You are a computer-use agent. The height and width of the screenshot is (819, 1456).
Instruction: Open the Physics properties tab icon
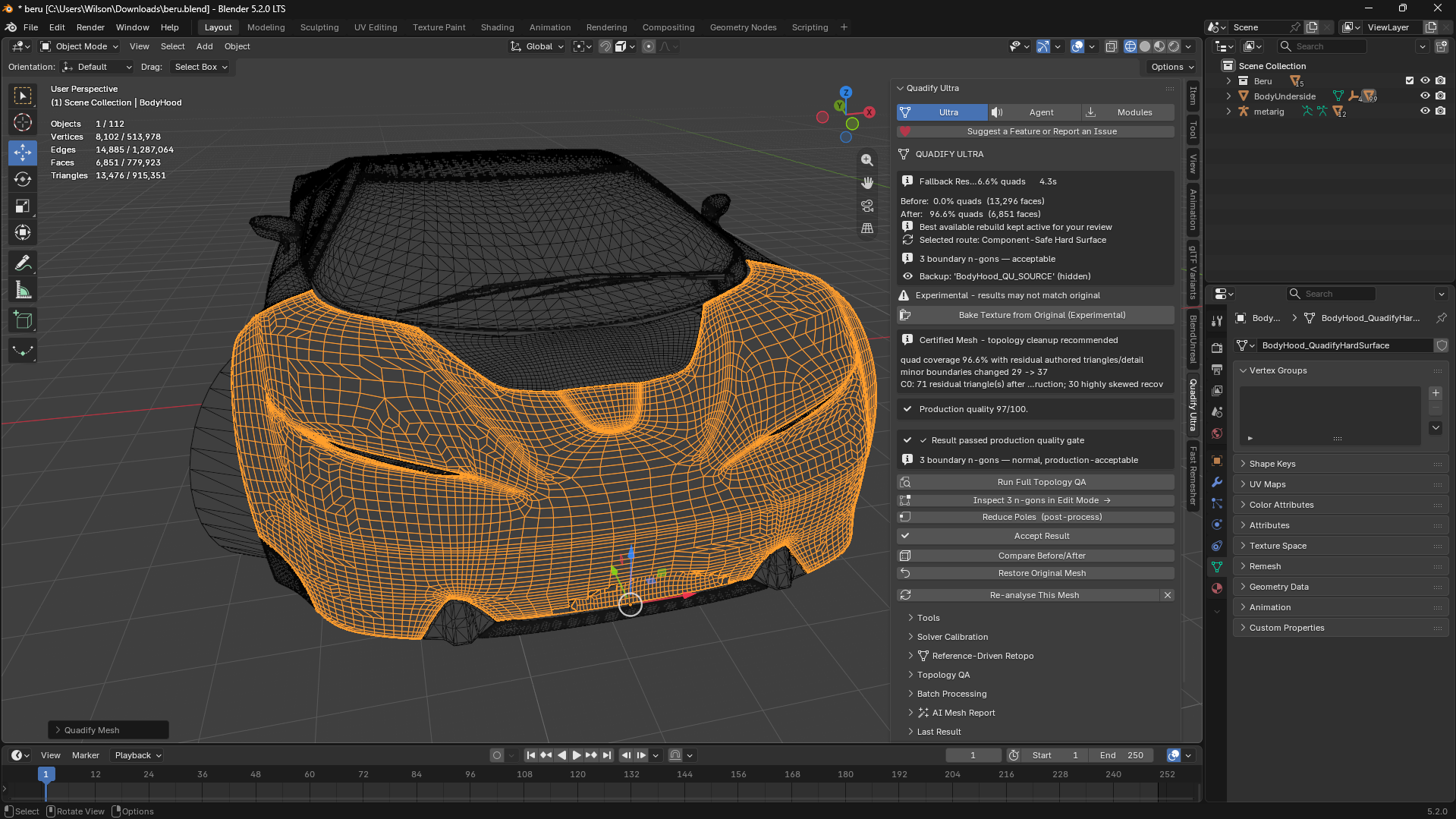pos(1217,524)
